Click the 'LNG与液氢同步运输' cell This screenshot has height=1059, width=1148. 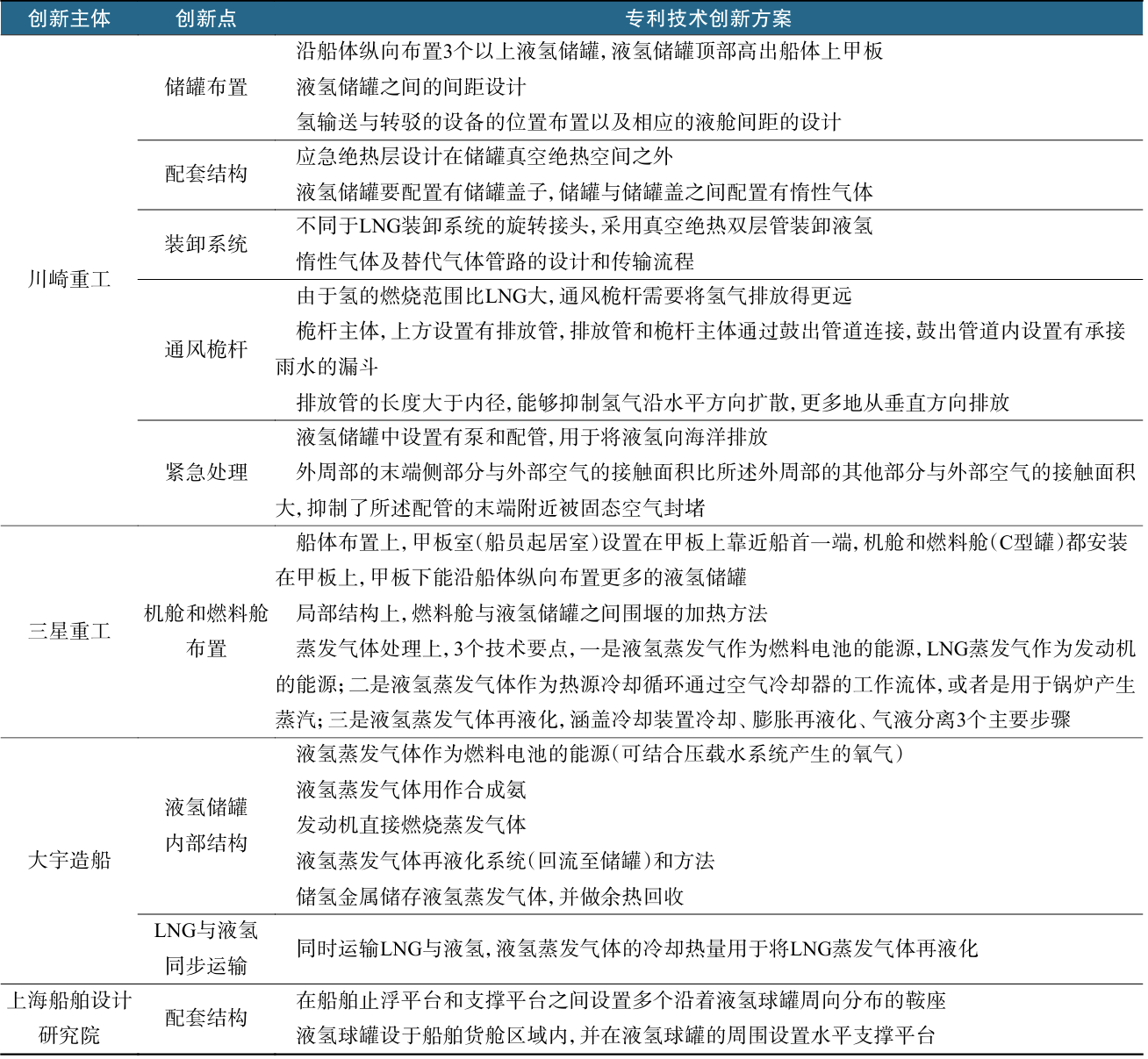coord(205,948)
